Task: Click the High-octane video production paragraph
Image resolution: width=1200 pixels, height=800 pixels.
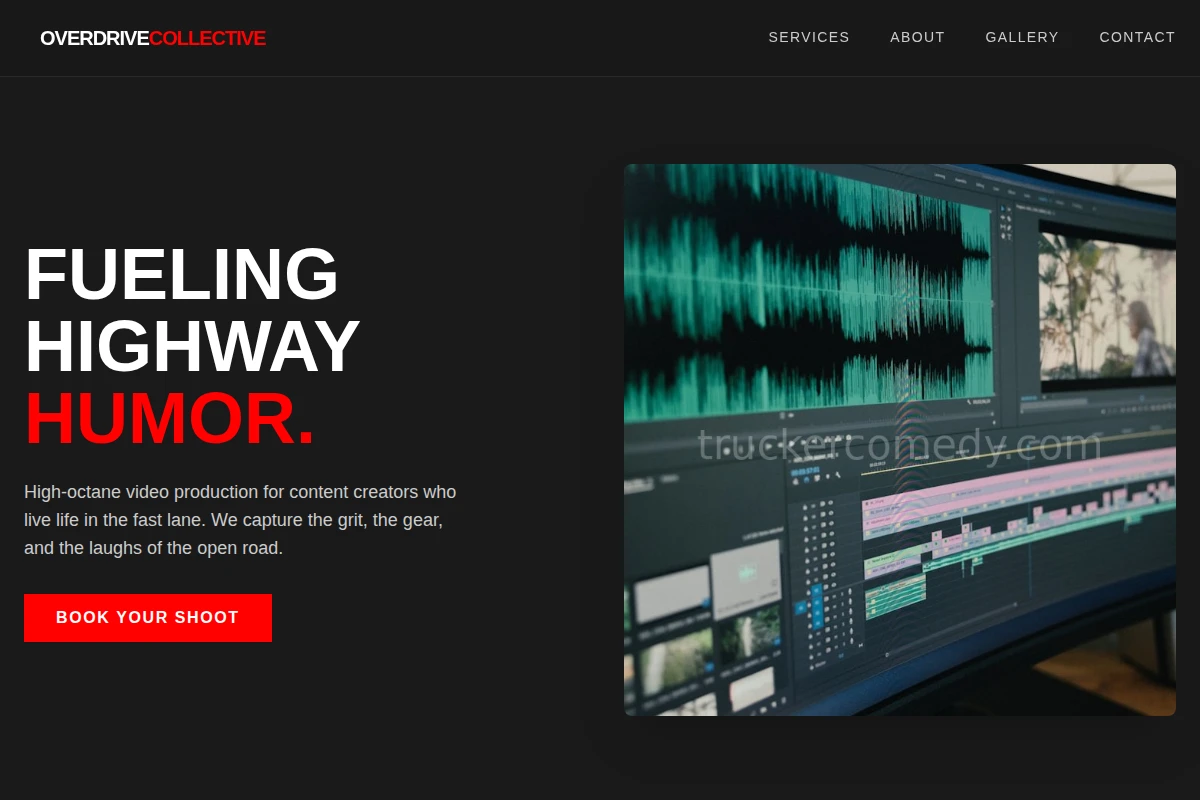Action: 240,520
